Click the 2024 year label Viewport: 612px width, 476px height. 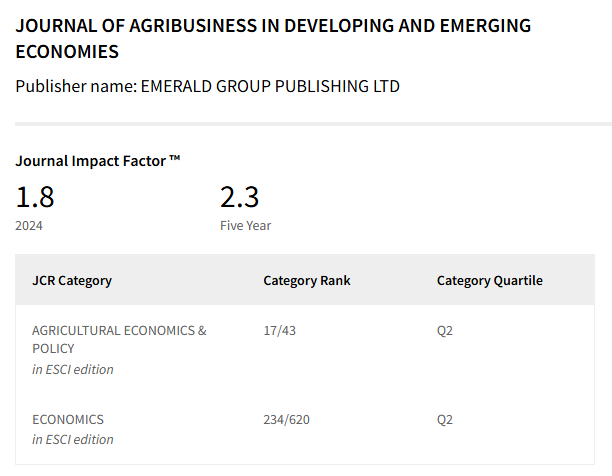[29, 225]
